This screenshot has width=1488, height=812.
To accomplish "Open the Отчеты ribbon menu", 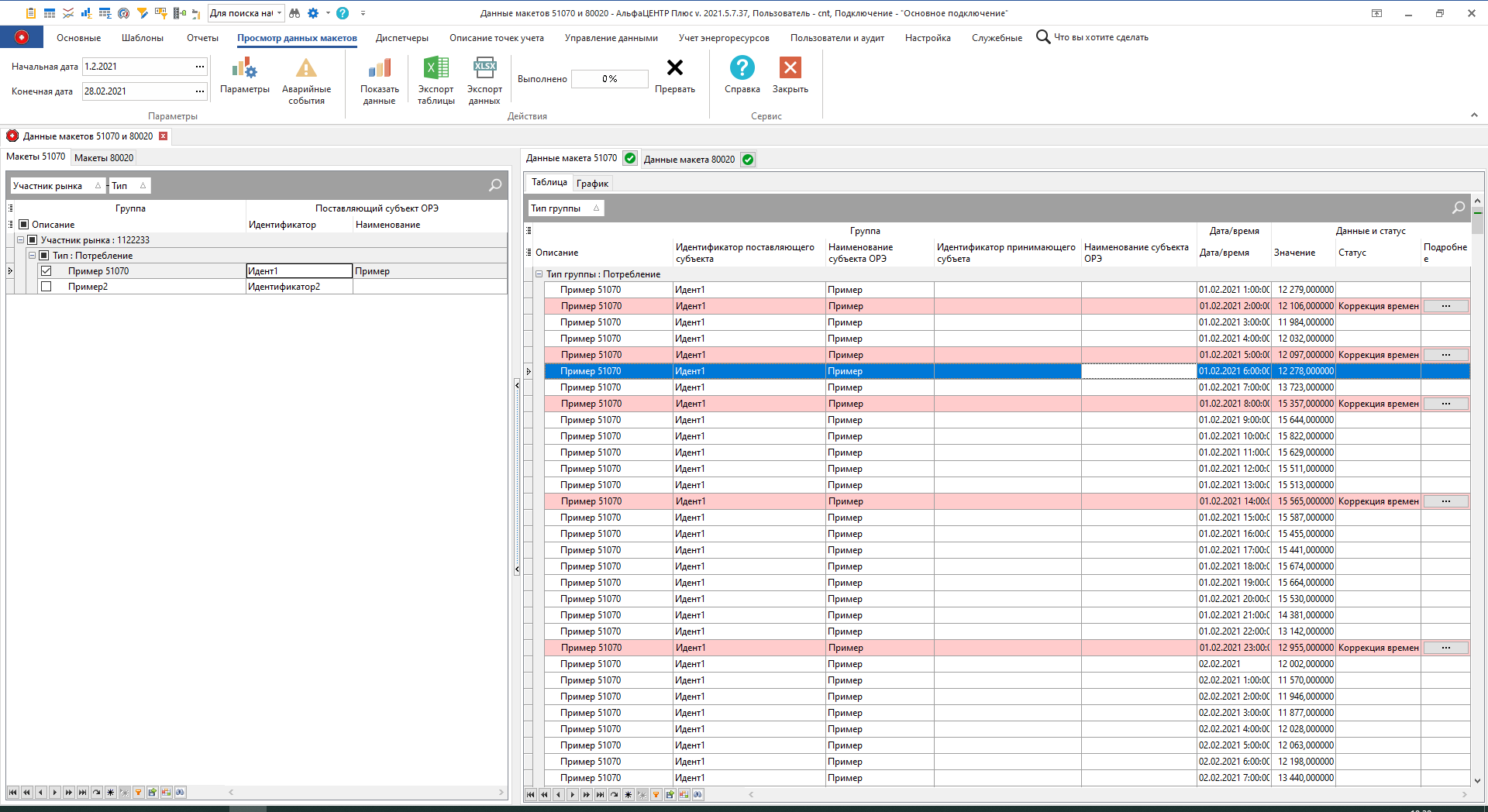I will (x=202, y=38).
